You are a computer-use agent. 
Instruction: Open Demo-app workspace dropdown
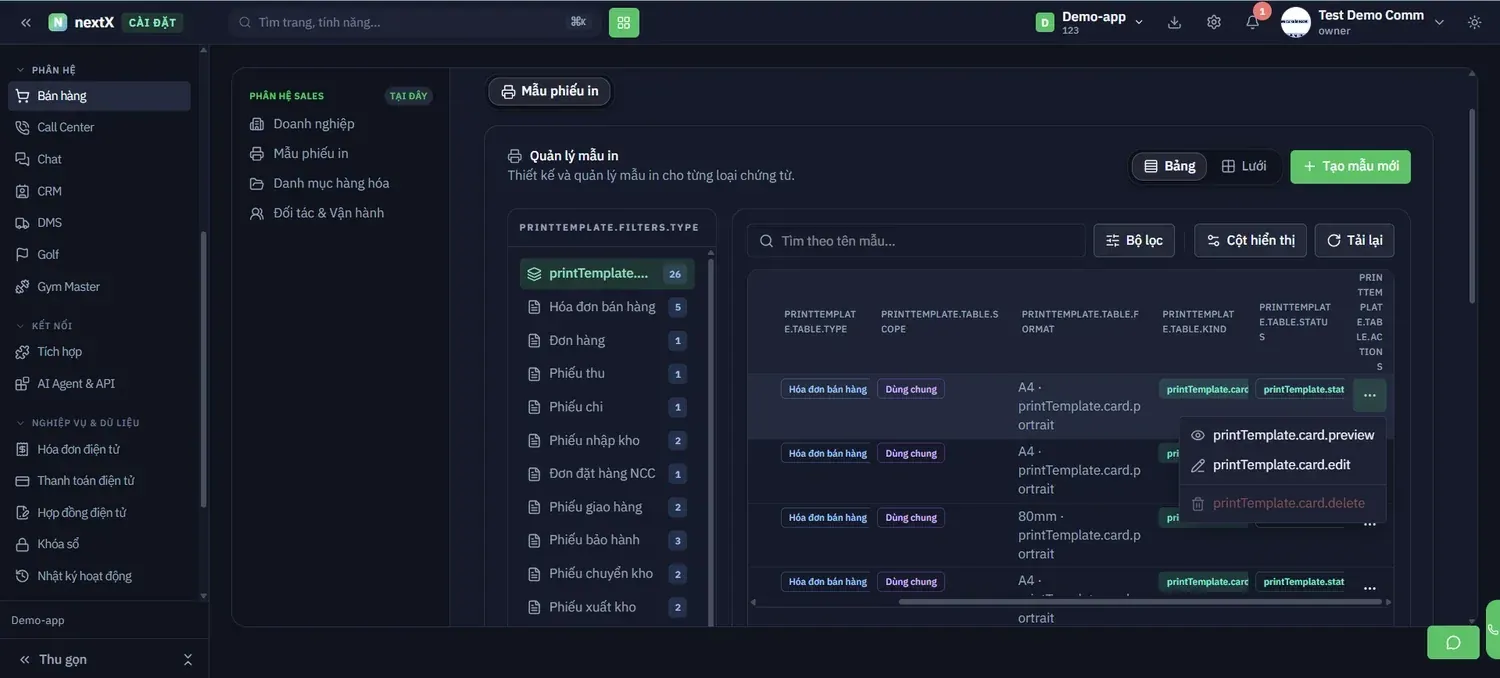[1091, 22]
